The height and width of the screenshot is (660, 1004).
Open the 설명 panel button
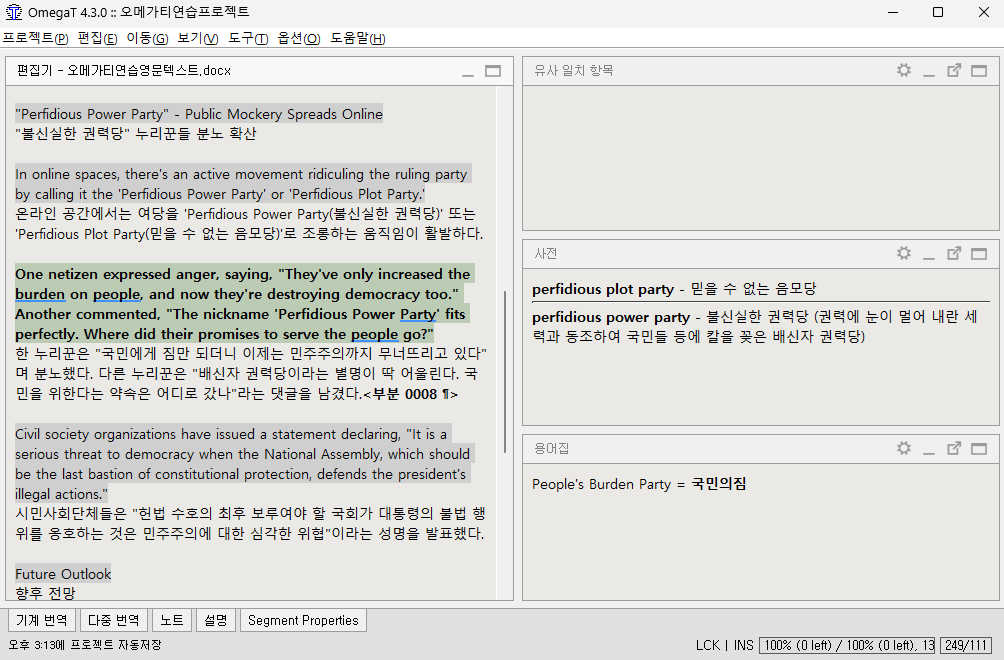(216, 620)
